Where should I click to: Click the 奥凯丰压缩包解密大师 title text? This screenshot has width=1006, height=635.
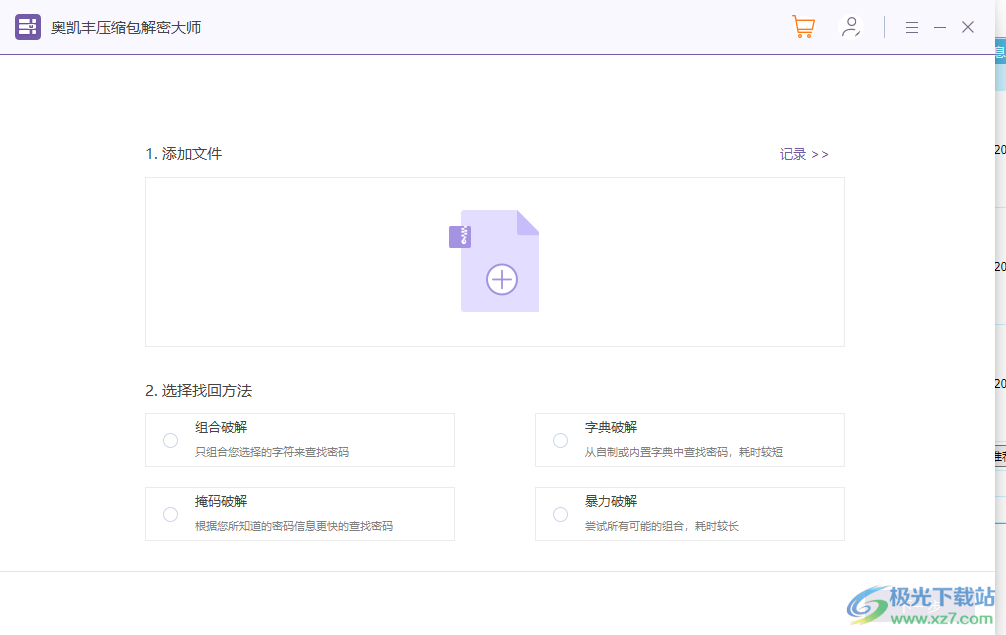coord(126,28)
